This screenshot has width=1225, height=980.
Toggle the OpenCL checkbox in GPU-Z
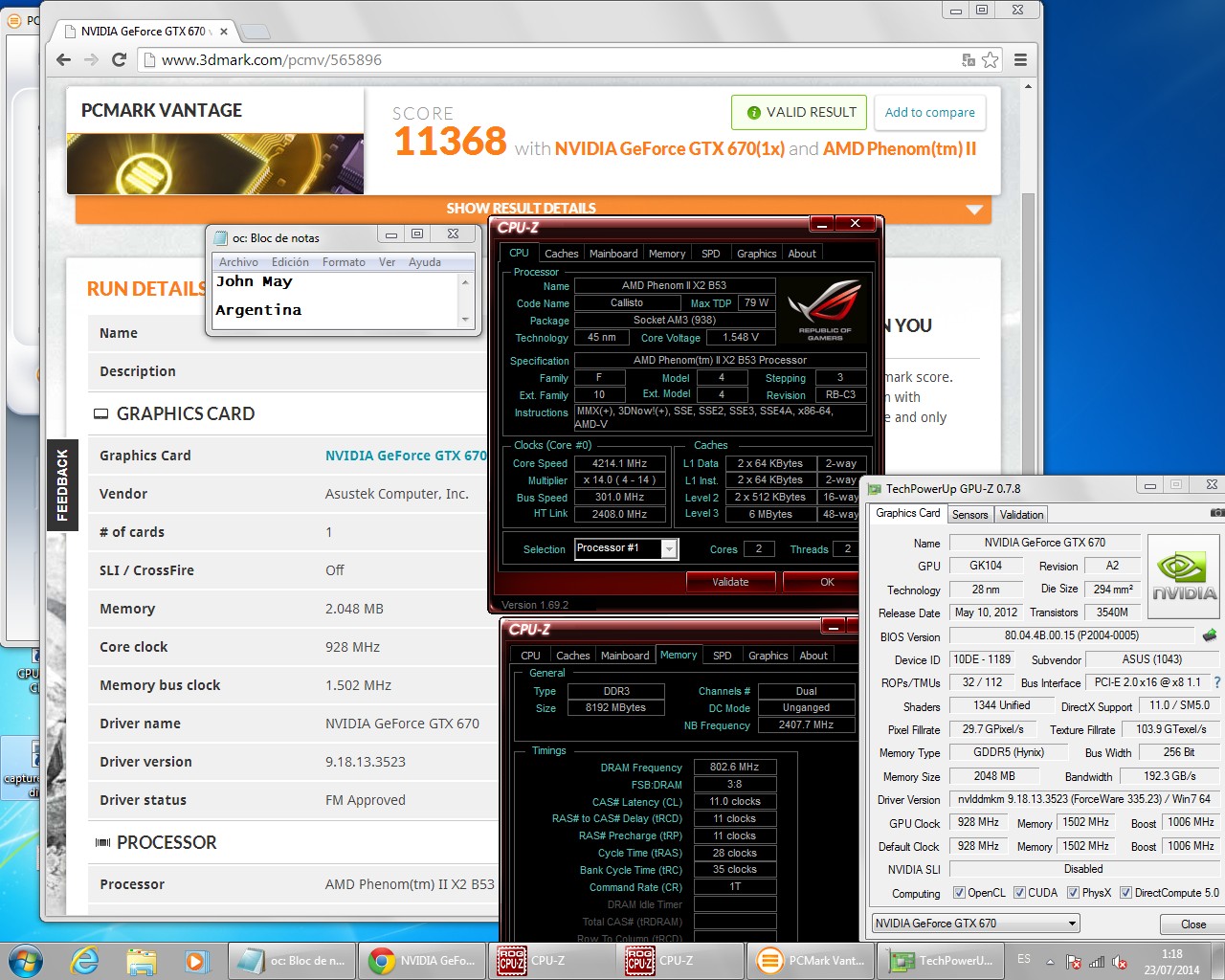coord(959,893)
